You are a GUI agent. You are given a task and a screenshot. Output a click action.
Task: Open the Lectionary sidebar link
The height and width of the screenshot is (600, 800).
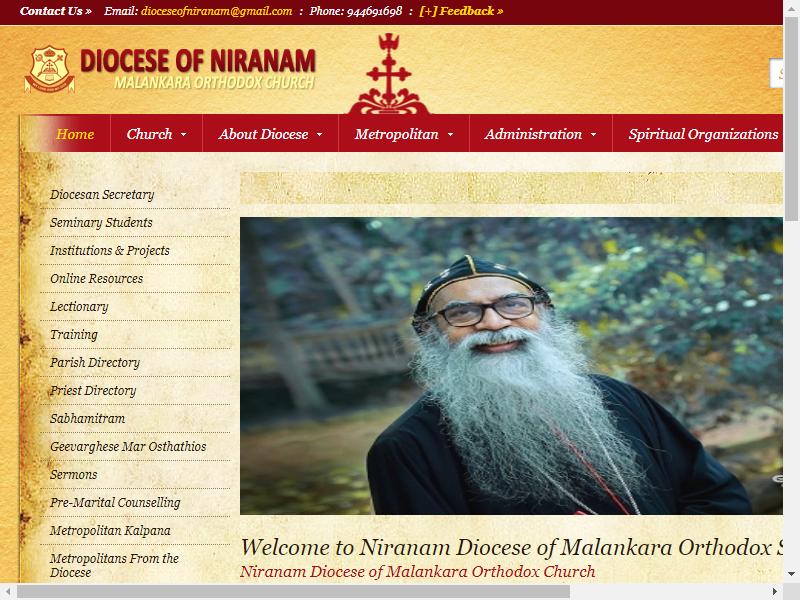[79, 307]
